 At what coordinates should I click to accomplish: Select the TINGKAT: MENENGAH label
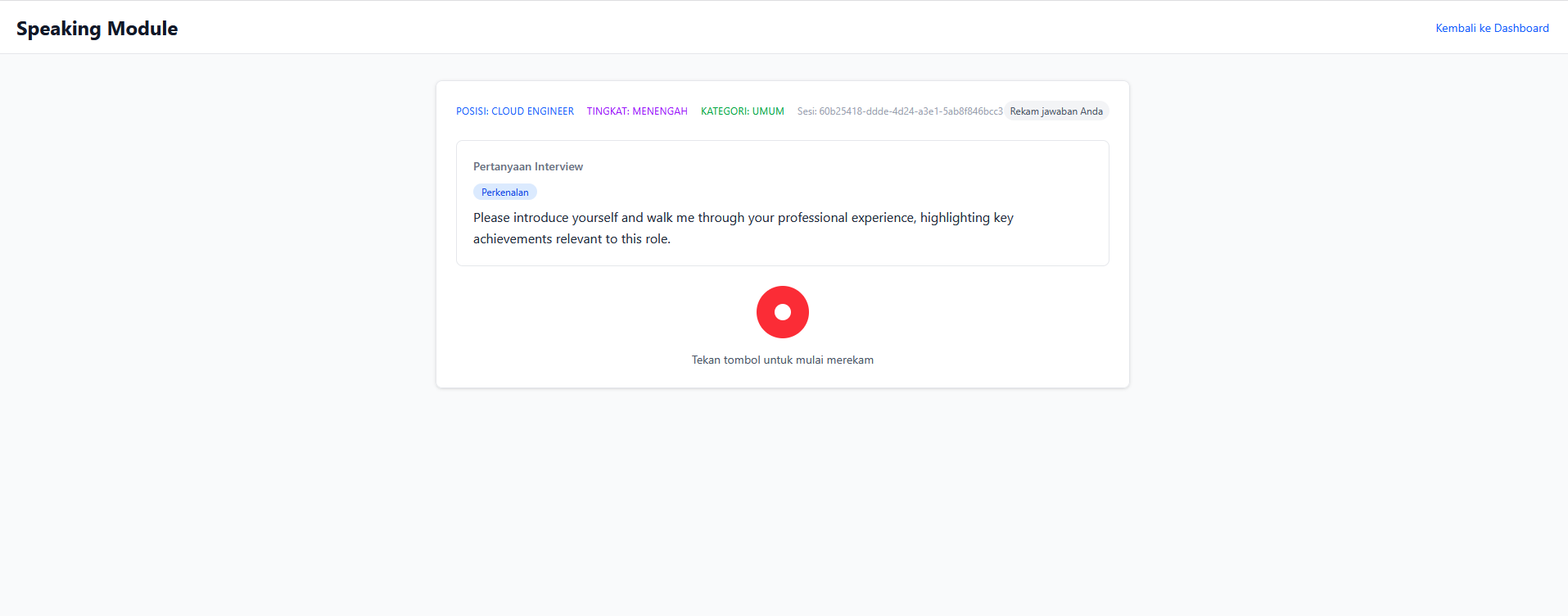click(x=637, y=111)
